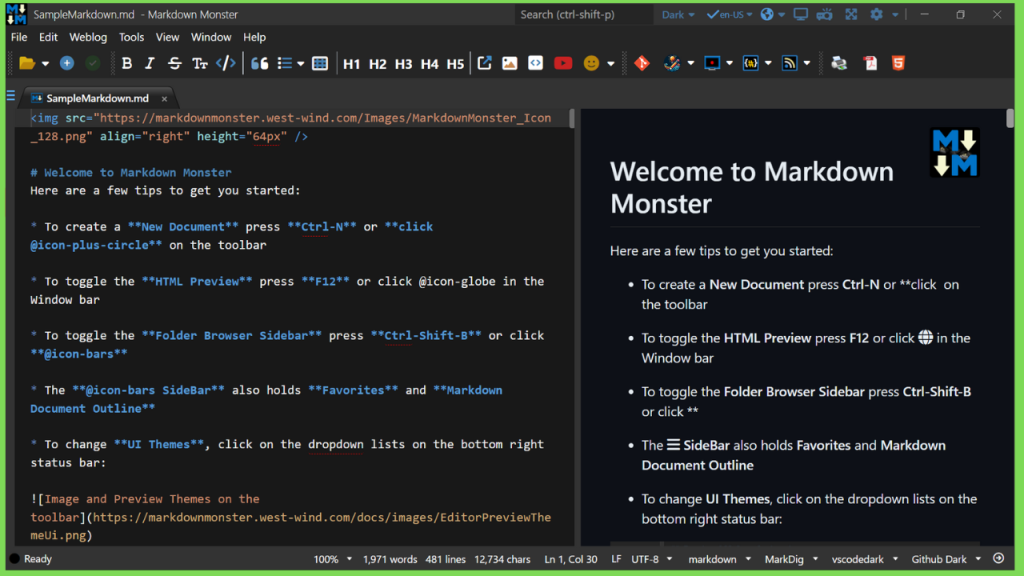The image size is (1024, 576).
Task: Export to PDF using the PDF icon
Action: tap(870, 63)
